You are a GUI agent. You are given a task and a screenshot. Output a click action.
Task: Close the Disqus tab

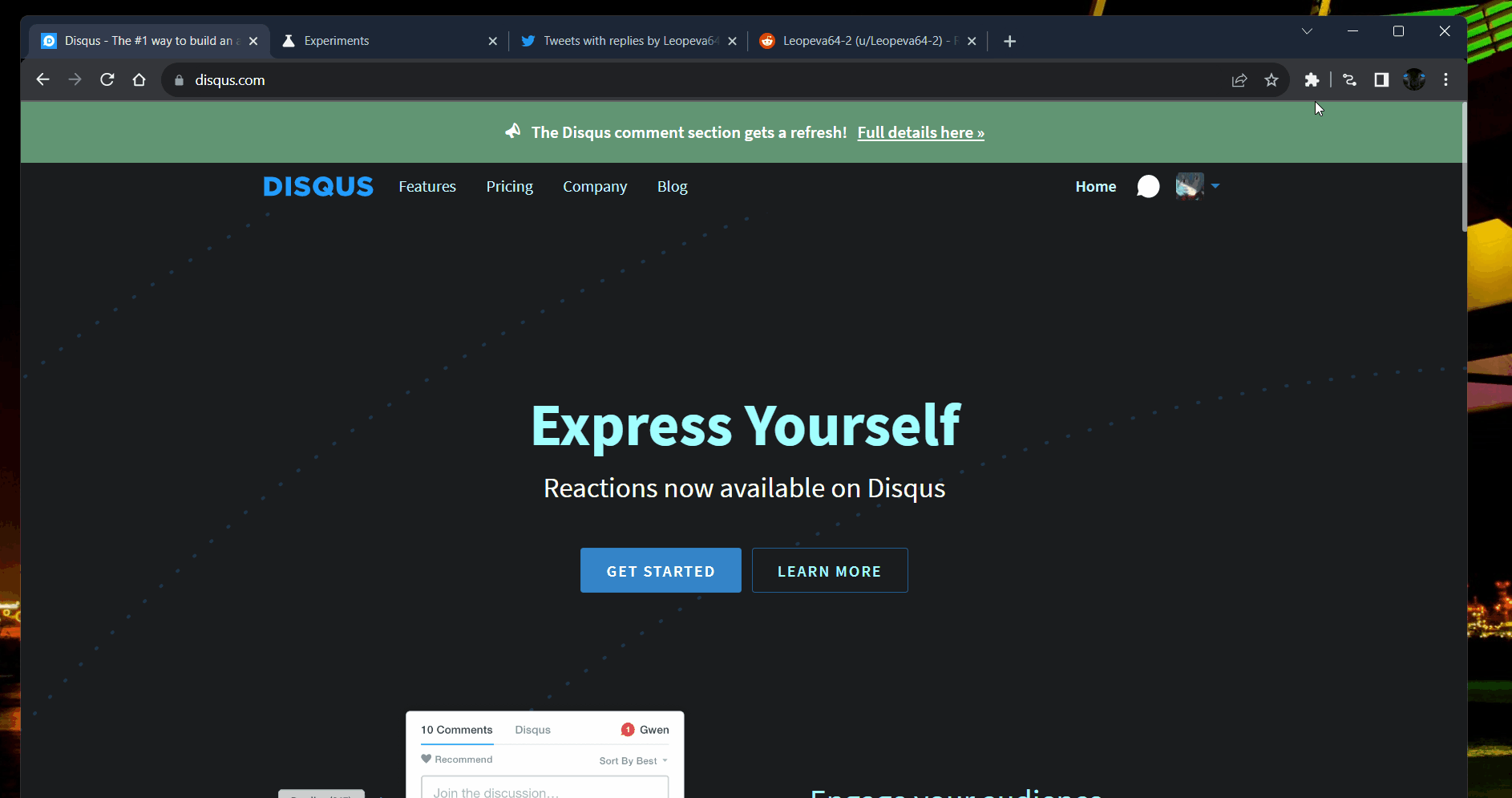253,41
